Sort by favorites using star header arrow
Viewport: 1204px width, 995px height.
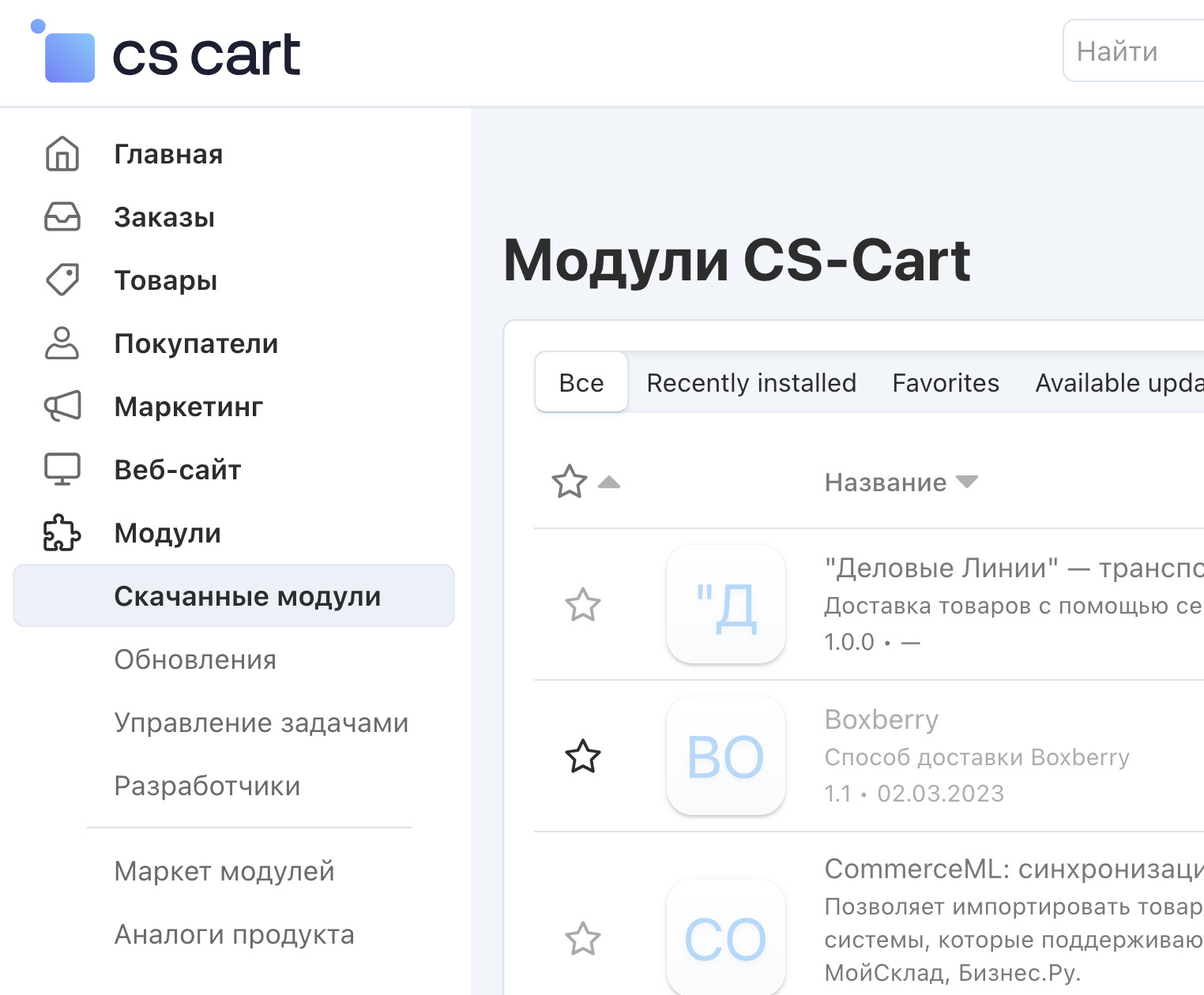pyautogui.click(x=608, y=482)
